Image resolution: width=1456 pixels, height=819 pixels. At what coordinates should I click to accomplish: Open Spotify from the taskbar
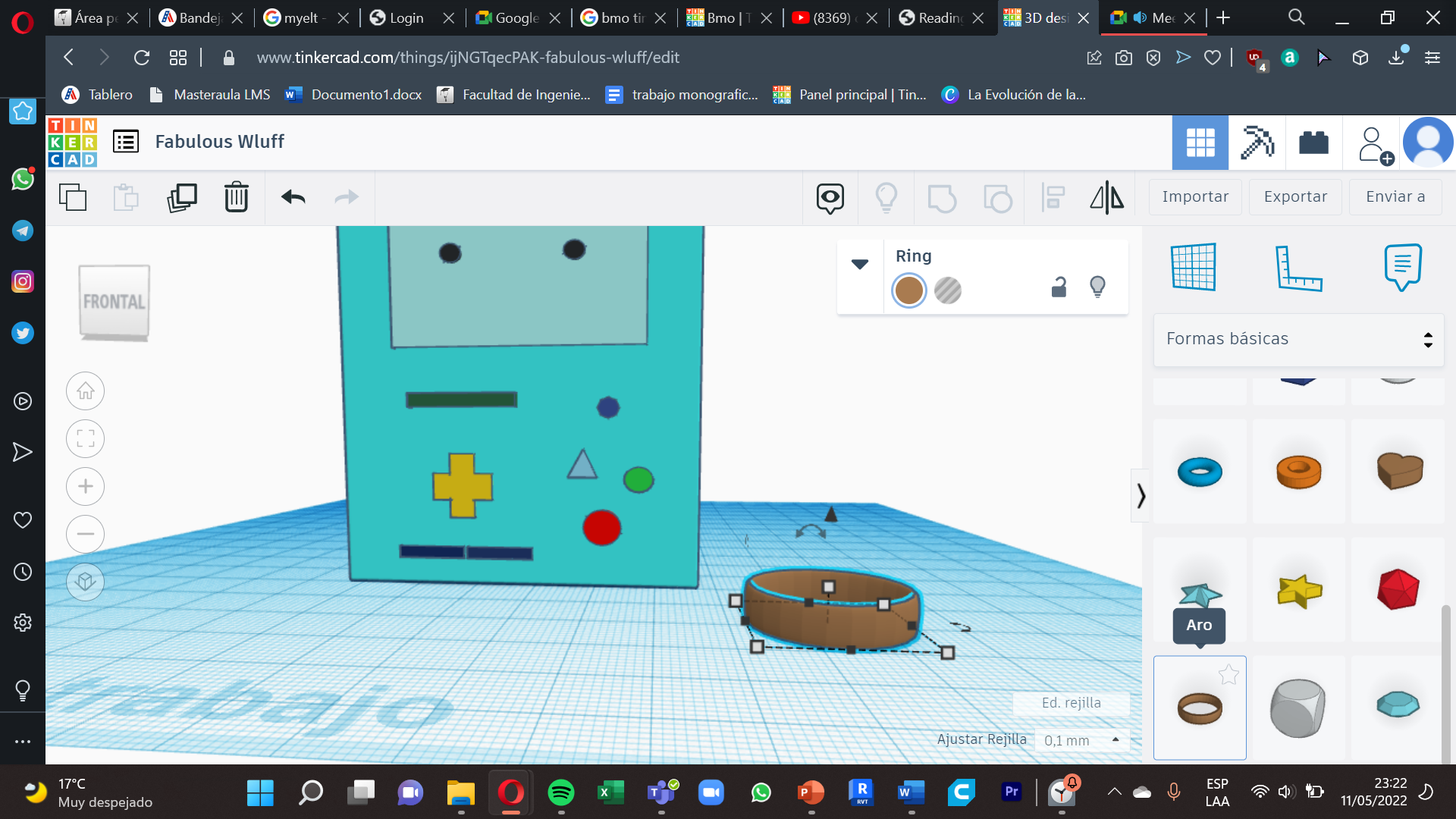coord(561,793)
